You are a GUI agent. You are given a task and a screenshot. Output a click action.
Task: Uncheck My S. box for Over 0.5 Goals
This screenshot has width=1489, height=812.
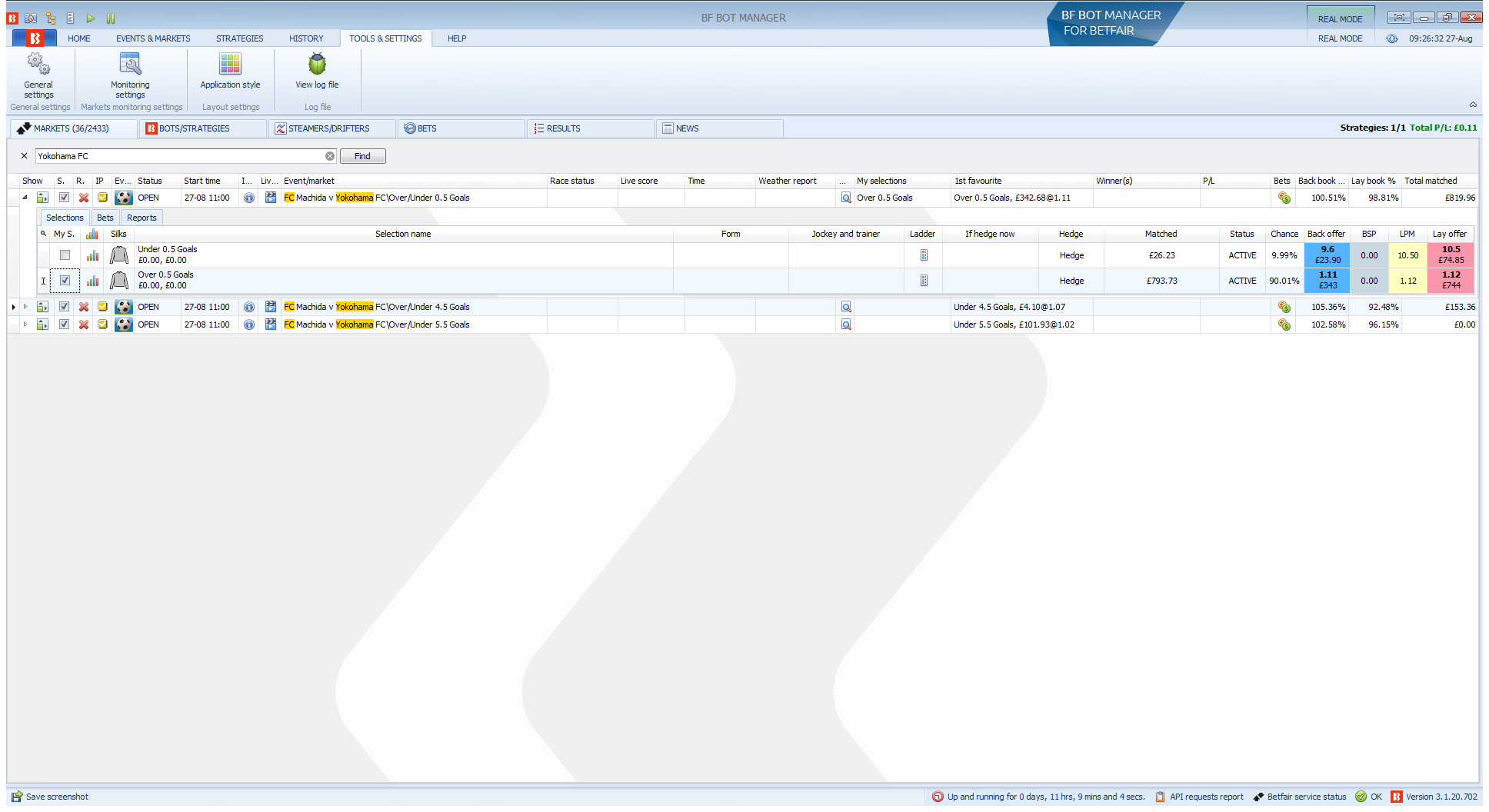(65, 281)
